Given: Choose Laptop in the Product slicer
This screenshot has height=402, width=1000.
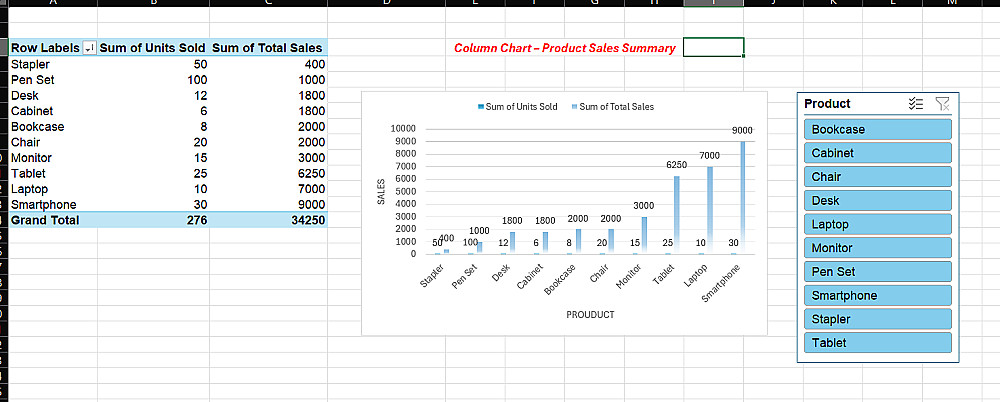Looking at the screenshot, I should point(878,224).
